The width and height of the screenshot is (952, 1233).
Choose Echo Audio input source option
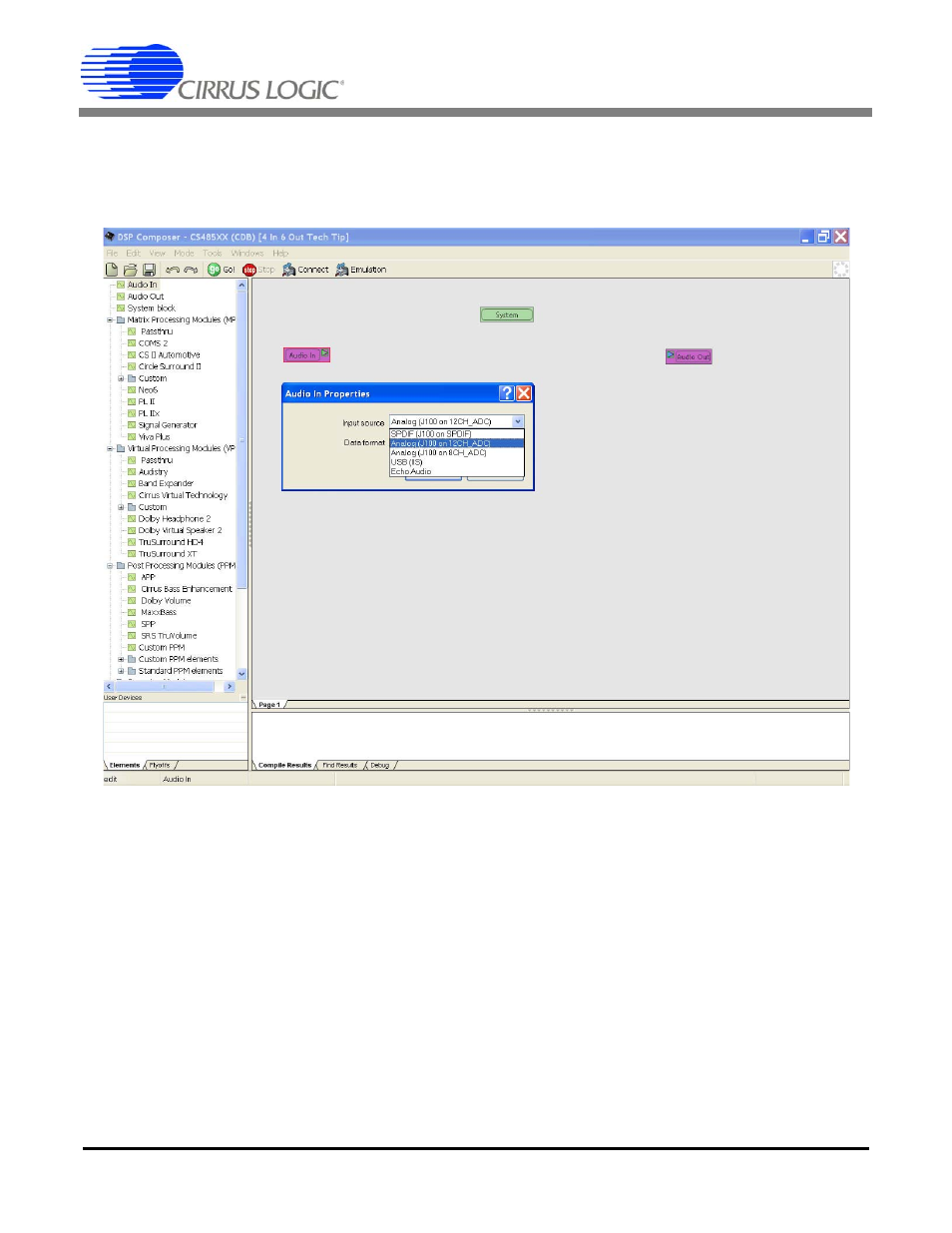(x=456, y=471)
